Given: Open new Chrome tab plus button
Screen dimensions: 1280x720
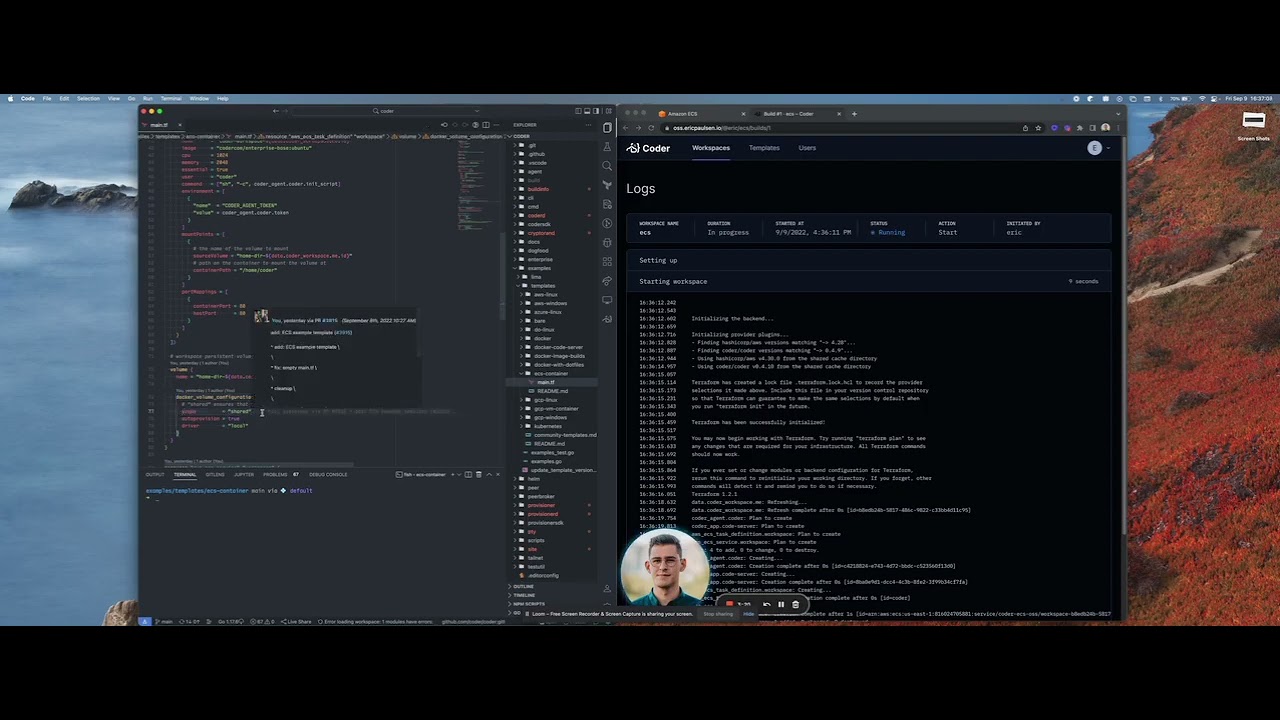Looking at the screenshot, I should click(x=854, y=113).
